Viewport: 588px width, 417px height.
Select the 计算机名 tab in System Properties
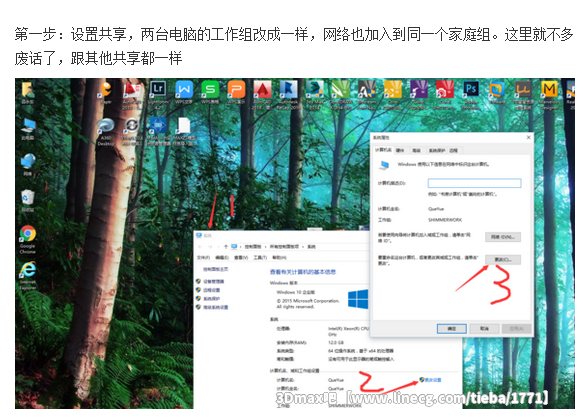click(383, 150)
